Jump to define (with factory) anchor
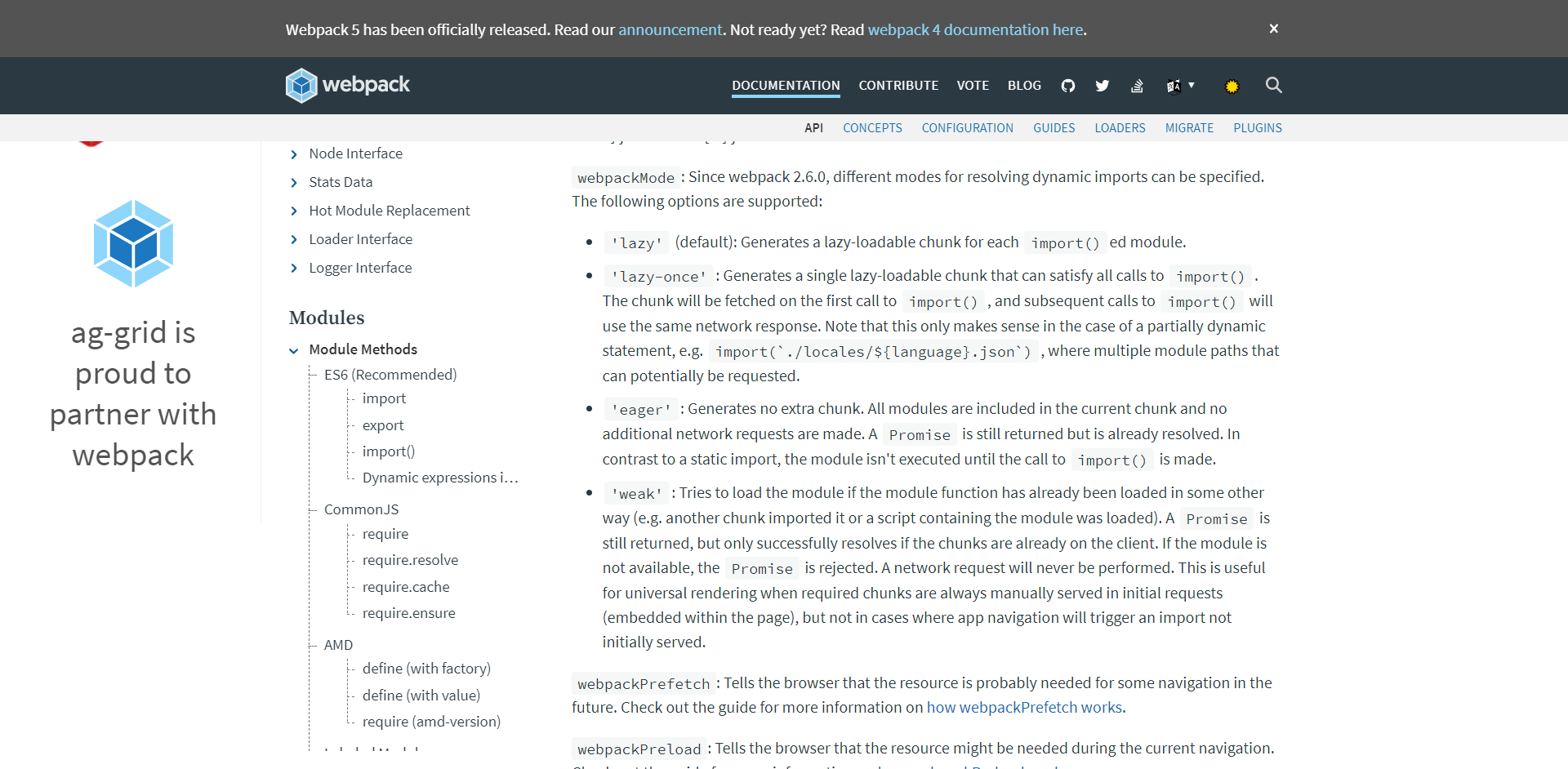The image size is (1568, 769). (x=426, y=669)
